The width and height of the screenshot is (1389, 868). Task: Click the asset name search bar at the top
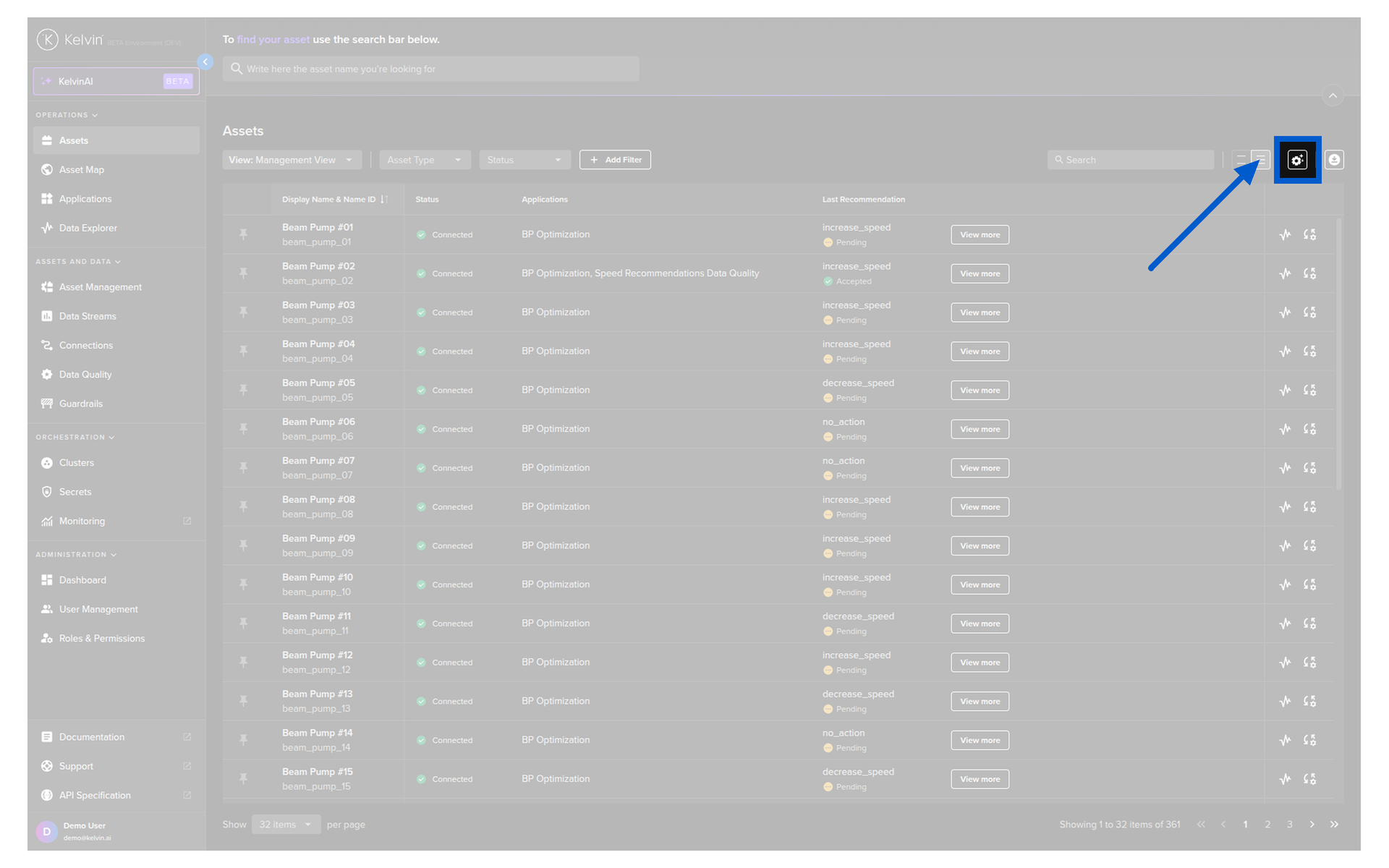(431, 69)
